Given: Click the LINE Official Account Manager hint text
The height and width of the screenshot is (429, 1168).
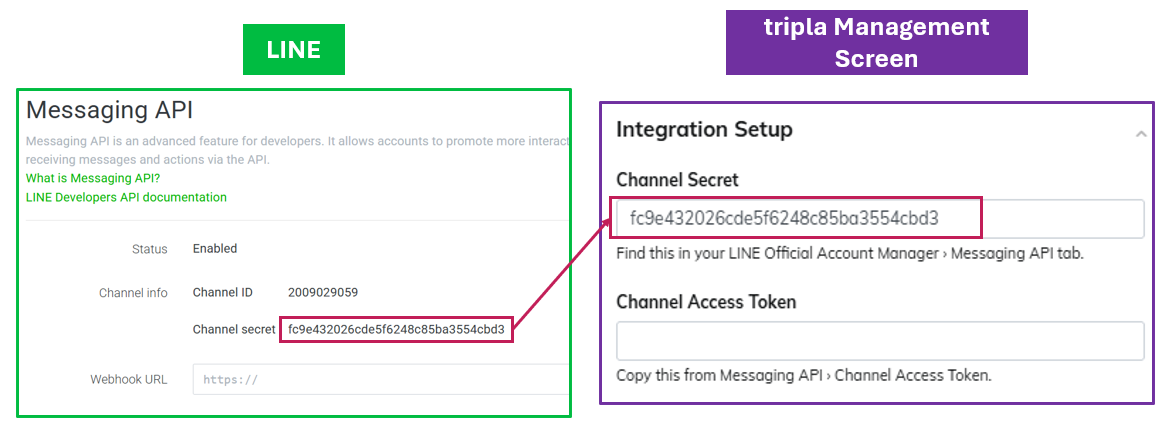Looking at the screenshot, I should pos(850,254).
